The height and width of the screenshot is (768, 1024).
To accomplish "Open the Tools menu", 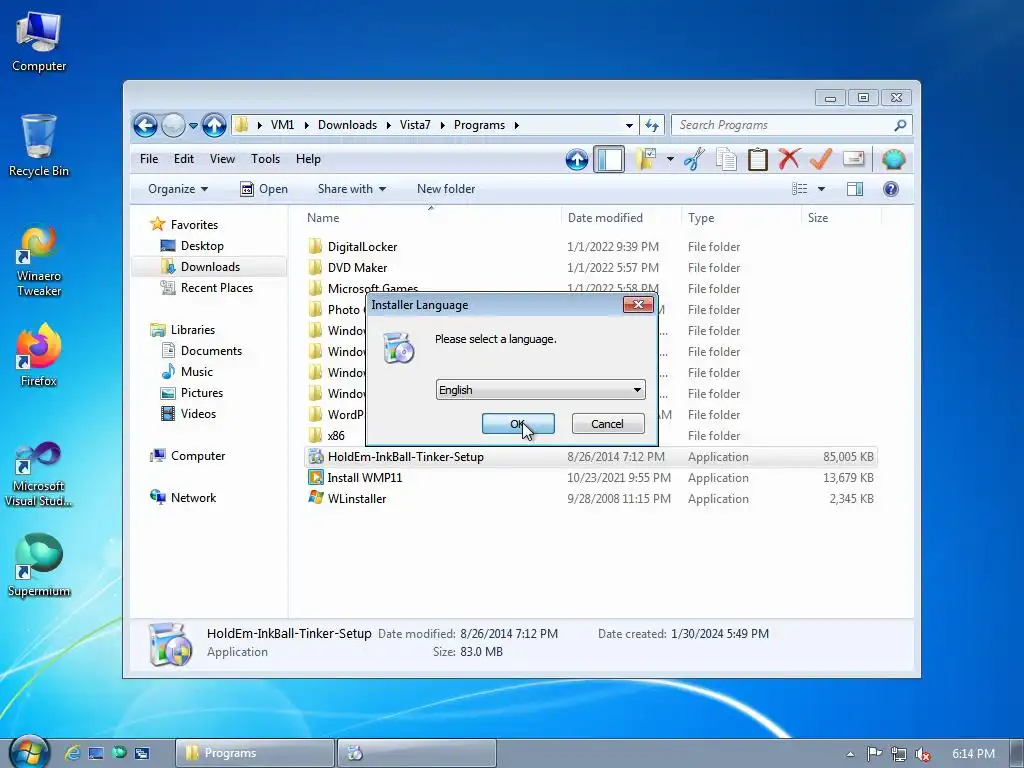I will [265, 159].
